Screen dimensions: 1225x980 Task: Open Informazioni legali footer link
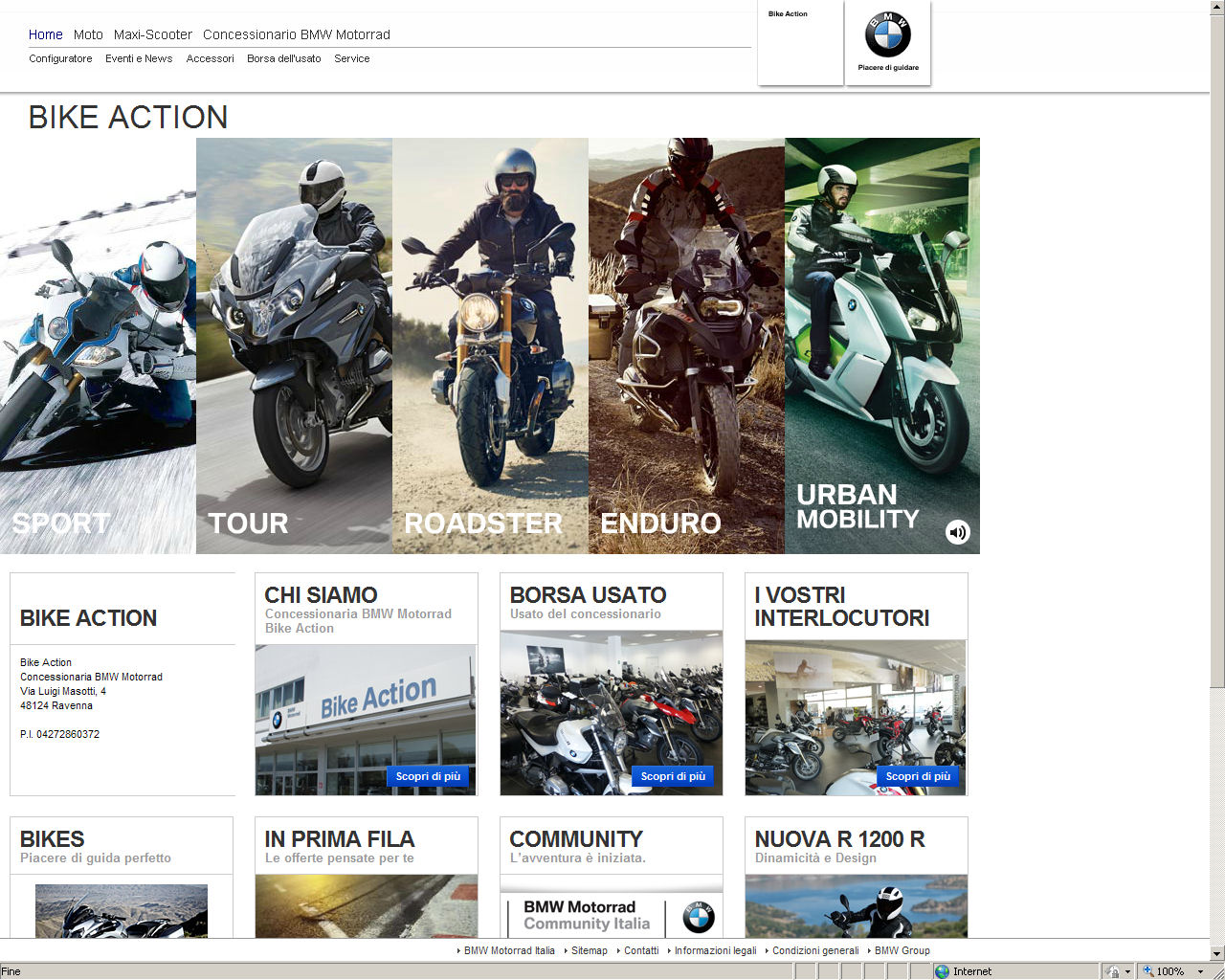click(715, 950)
